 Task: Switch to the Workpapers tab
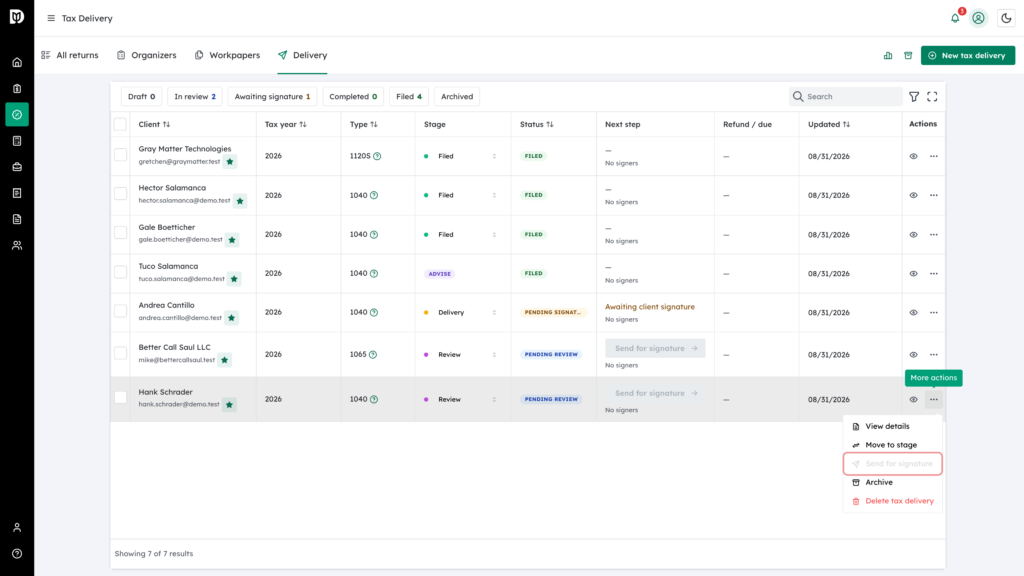(x=227, y=56)
